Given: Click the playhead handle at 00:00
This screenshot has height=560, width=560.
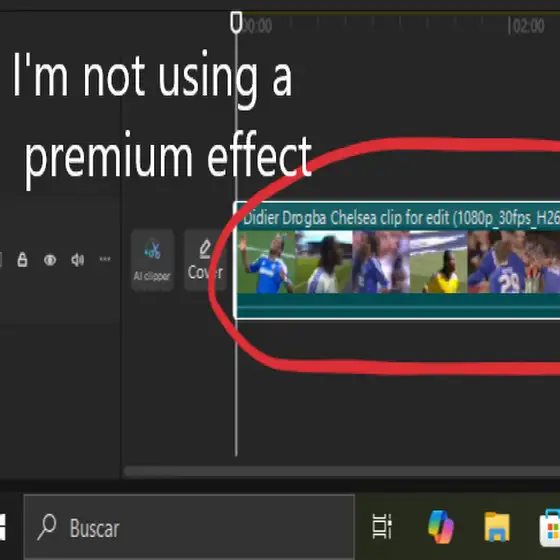Looking at the screenshot, I should click(236, 22).
